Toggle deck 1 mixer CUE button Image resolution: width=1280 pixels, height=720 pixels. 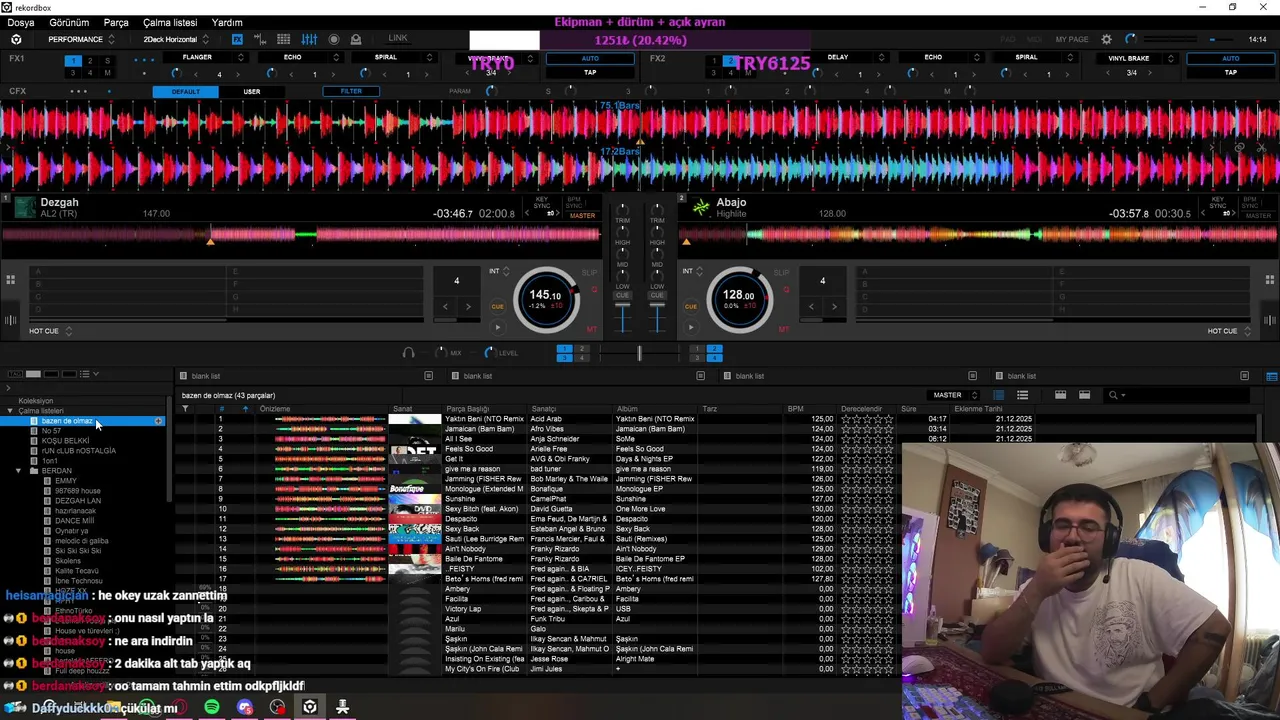(x=622, y=296)
